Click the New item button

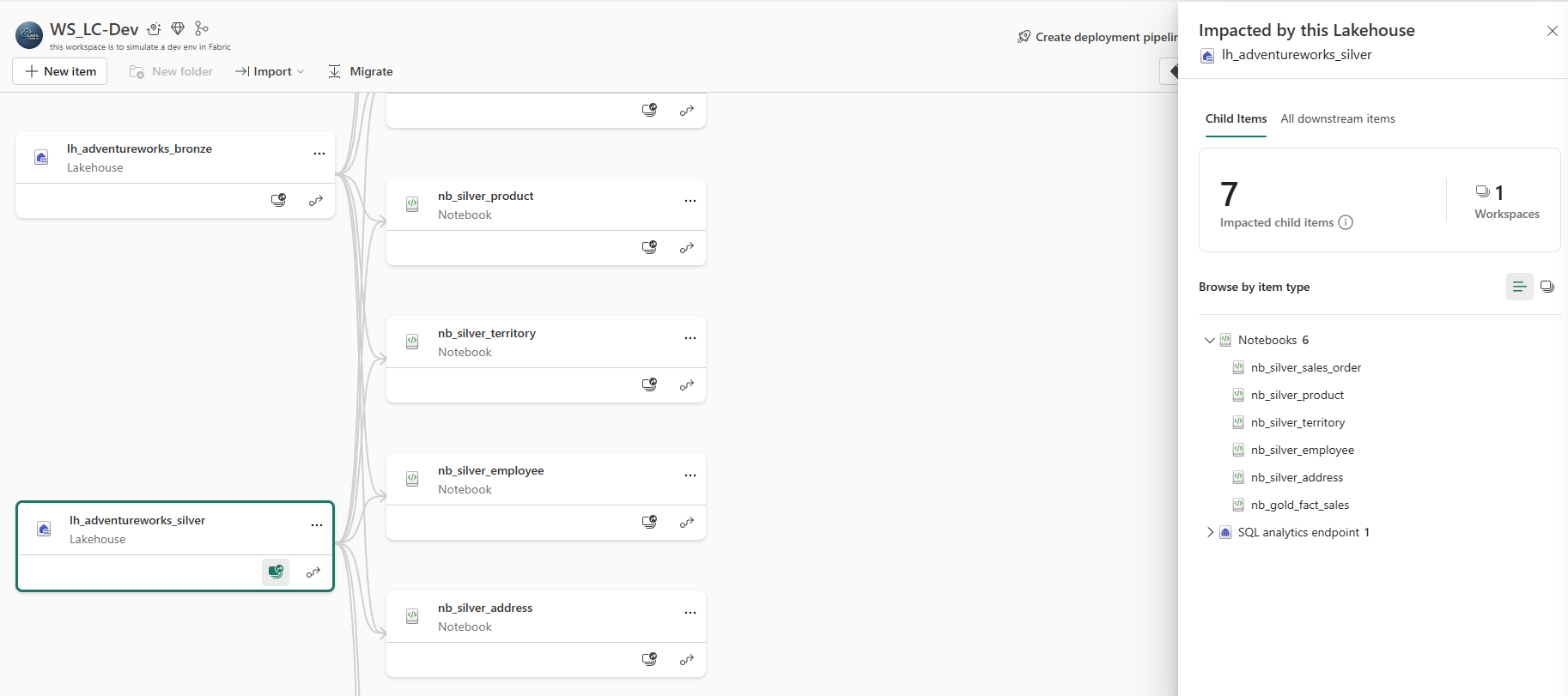tap(60, 71)
